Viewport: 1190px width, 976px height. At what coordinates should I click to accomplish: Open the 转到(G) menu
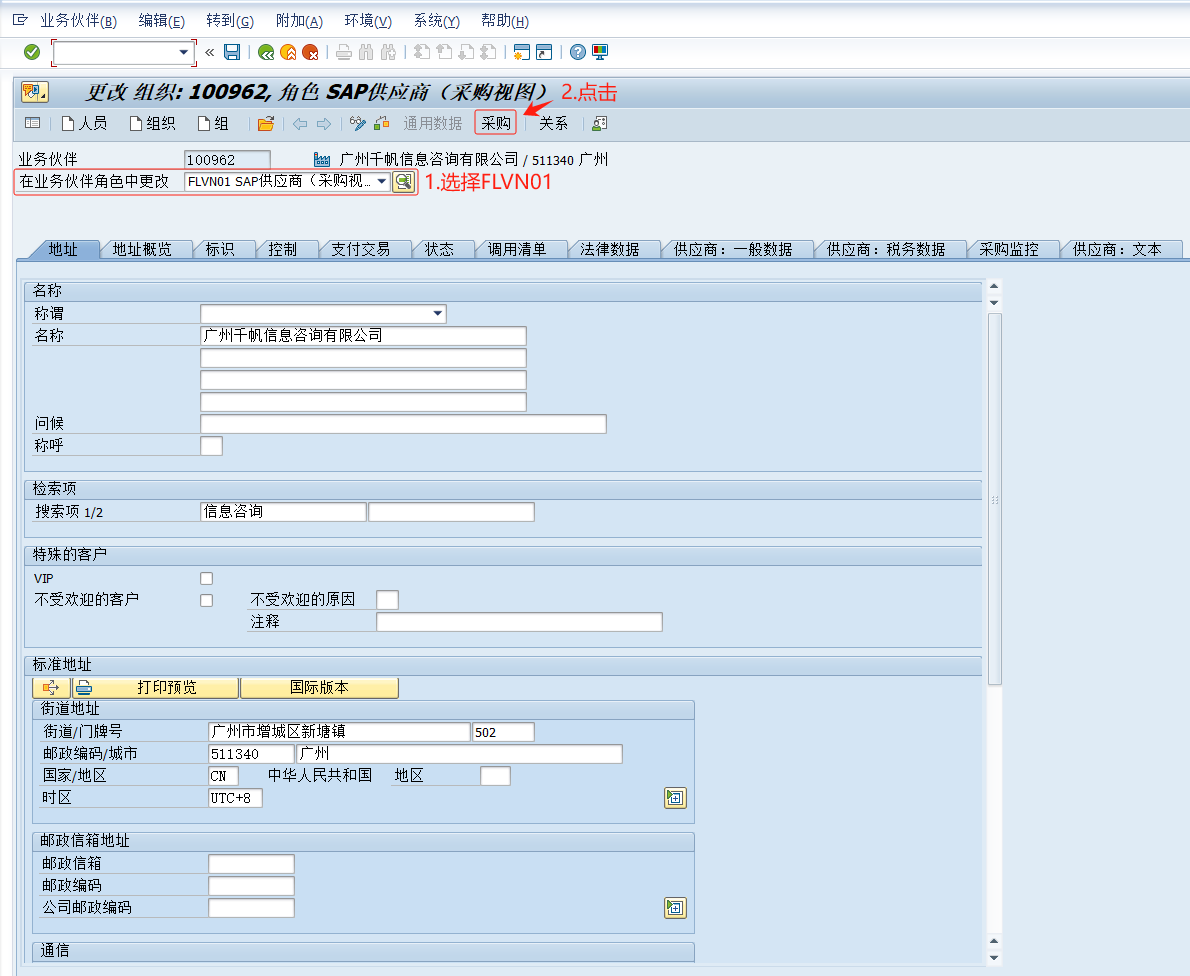(230, 21)
